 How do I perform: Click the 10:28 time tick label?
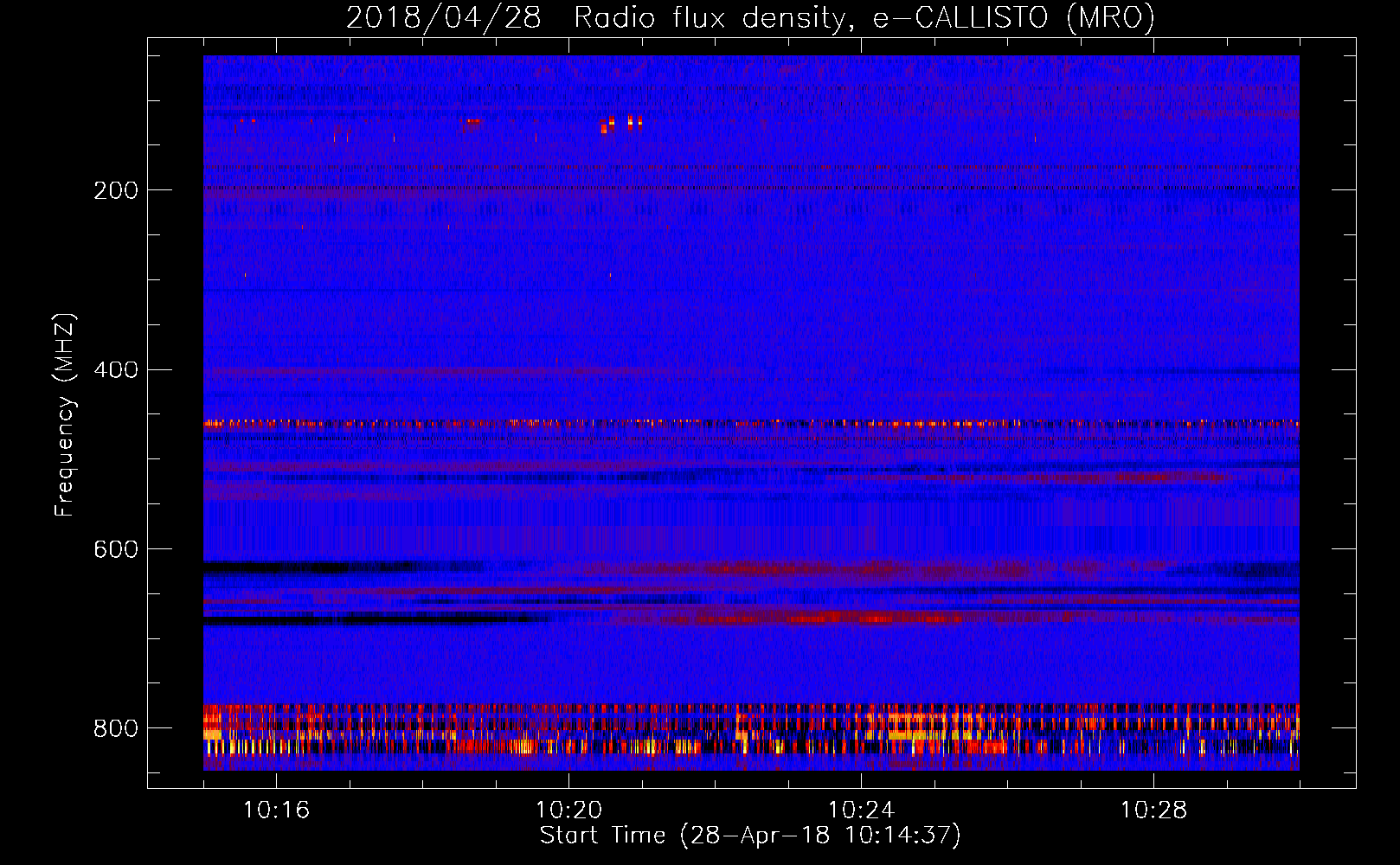(x=1153, y=810)
